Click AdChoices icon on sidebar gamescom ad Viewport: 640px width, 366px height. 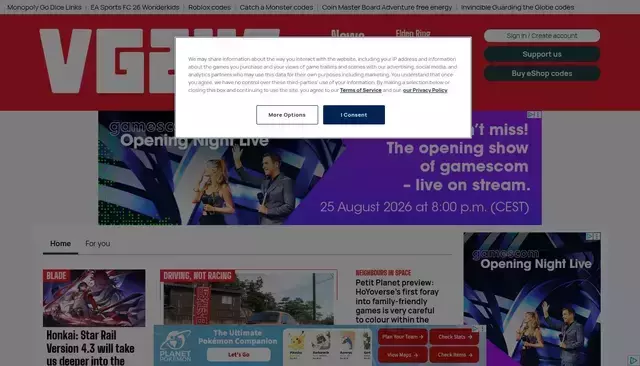point(589,236)
